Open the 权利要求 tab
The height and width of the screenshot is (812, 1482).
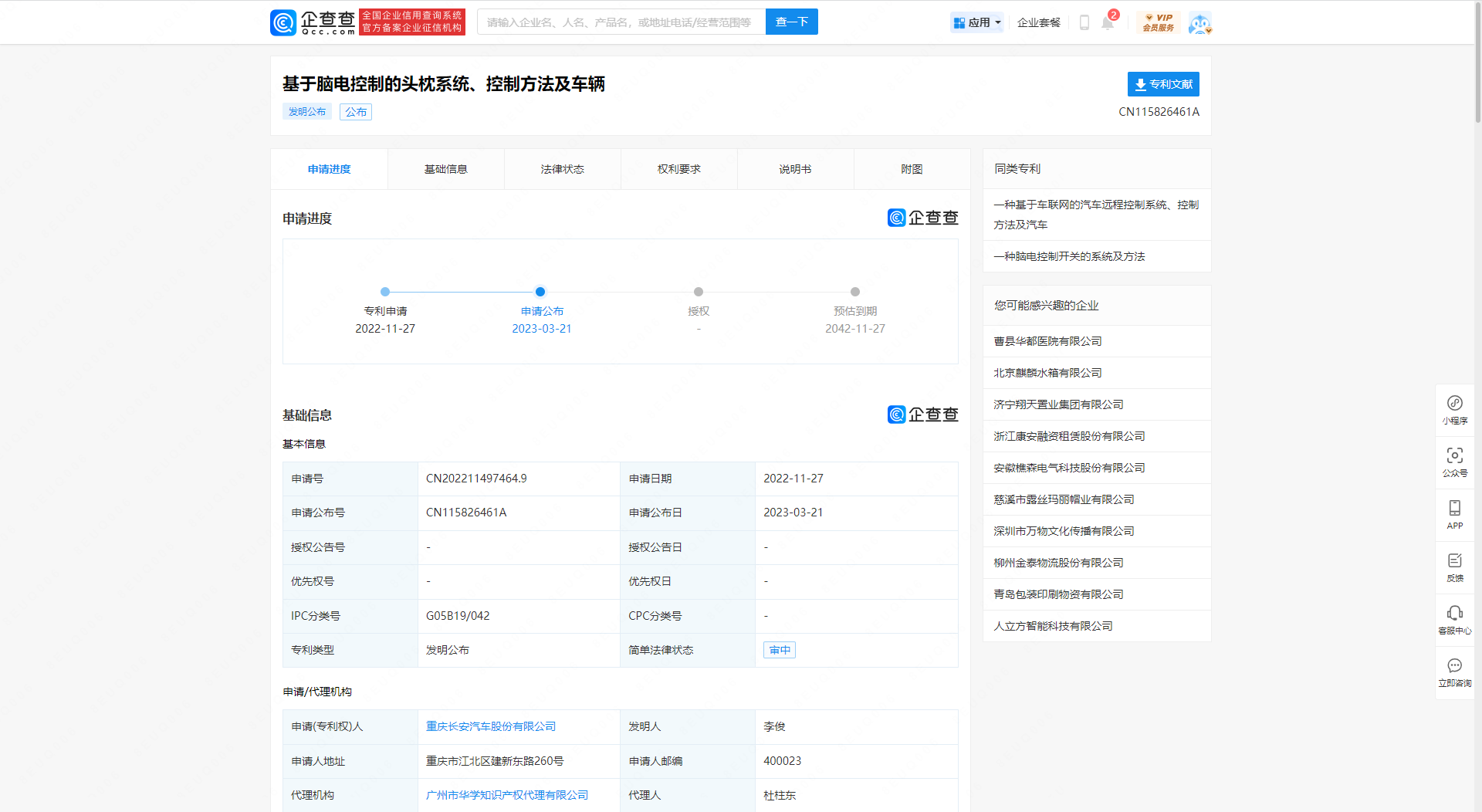coord(679,169)
